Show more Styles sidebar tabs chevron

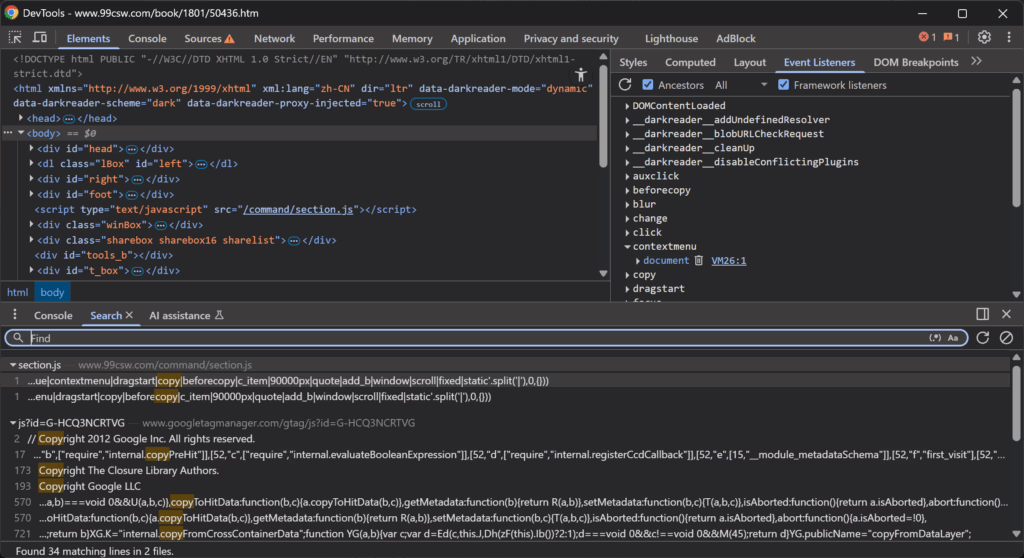point(976,61)
